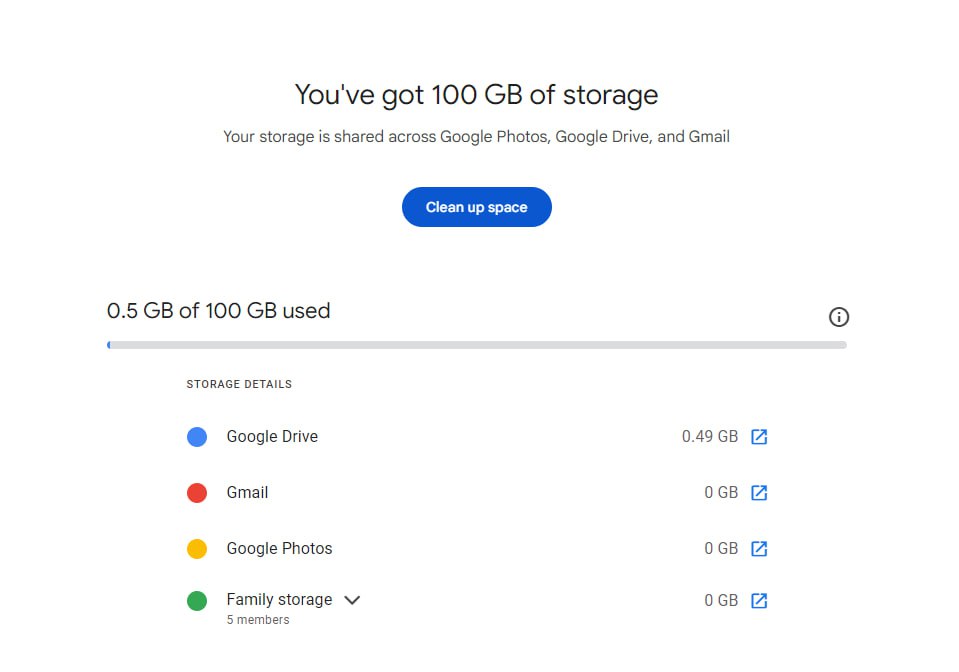Expand the Family storage chevron
Image resolution: width=959 pixels, height=672 pixels.
[352, 600]
